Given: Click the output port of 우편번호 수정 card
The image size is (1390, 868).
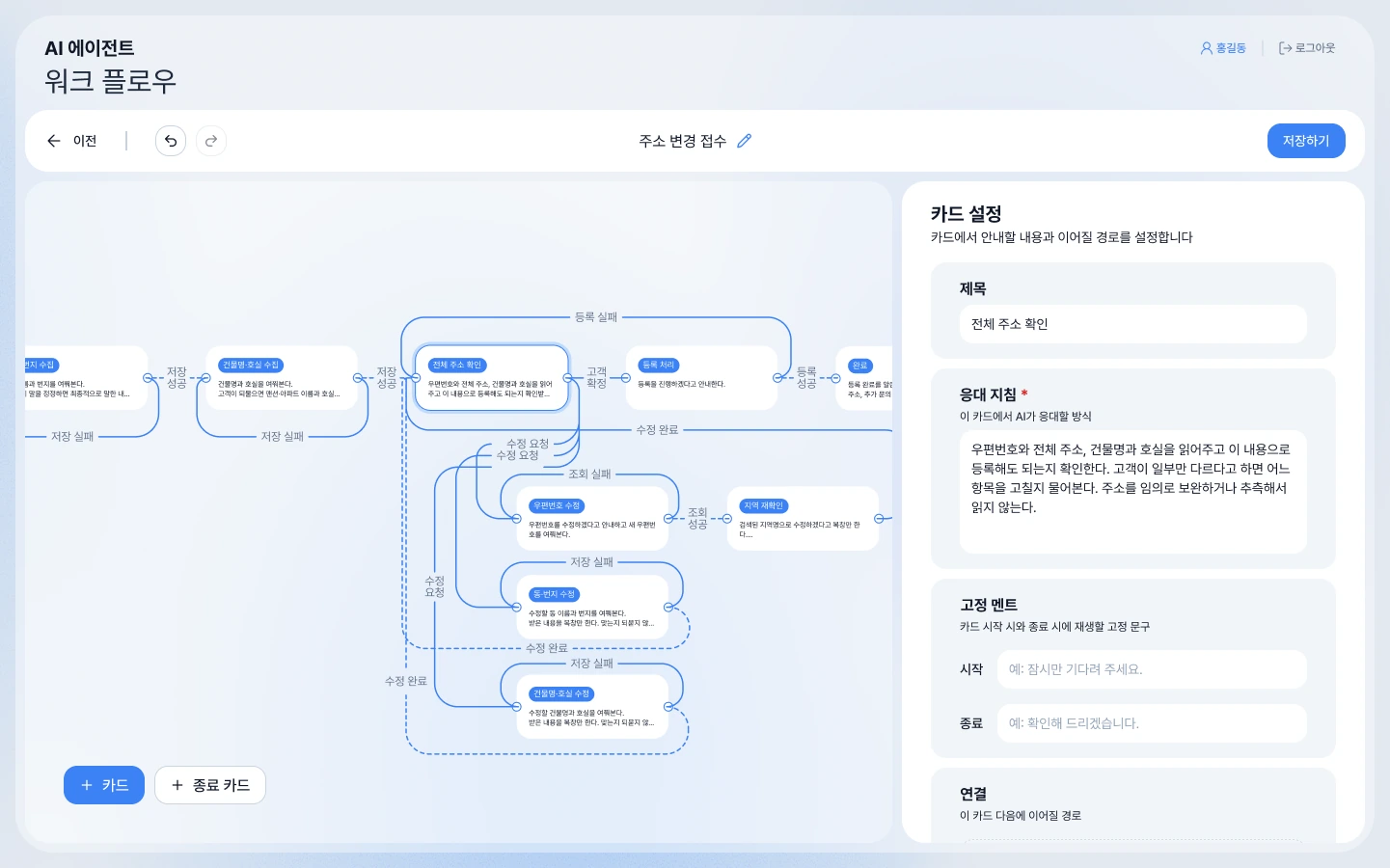Looking at the screenshot, I should point(668,519).
